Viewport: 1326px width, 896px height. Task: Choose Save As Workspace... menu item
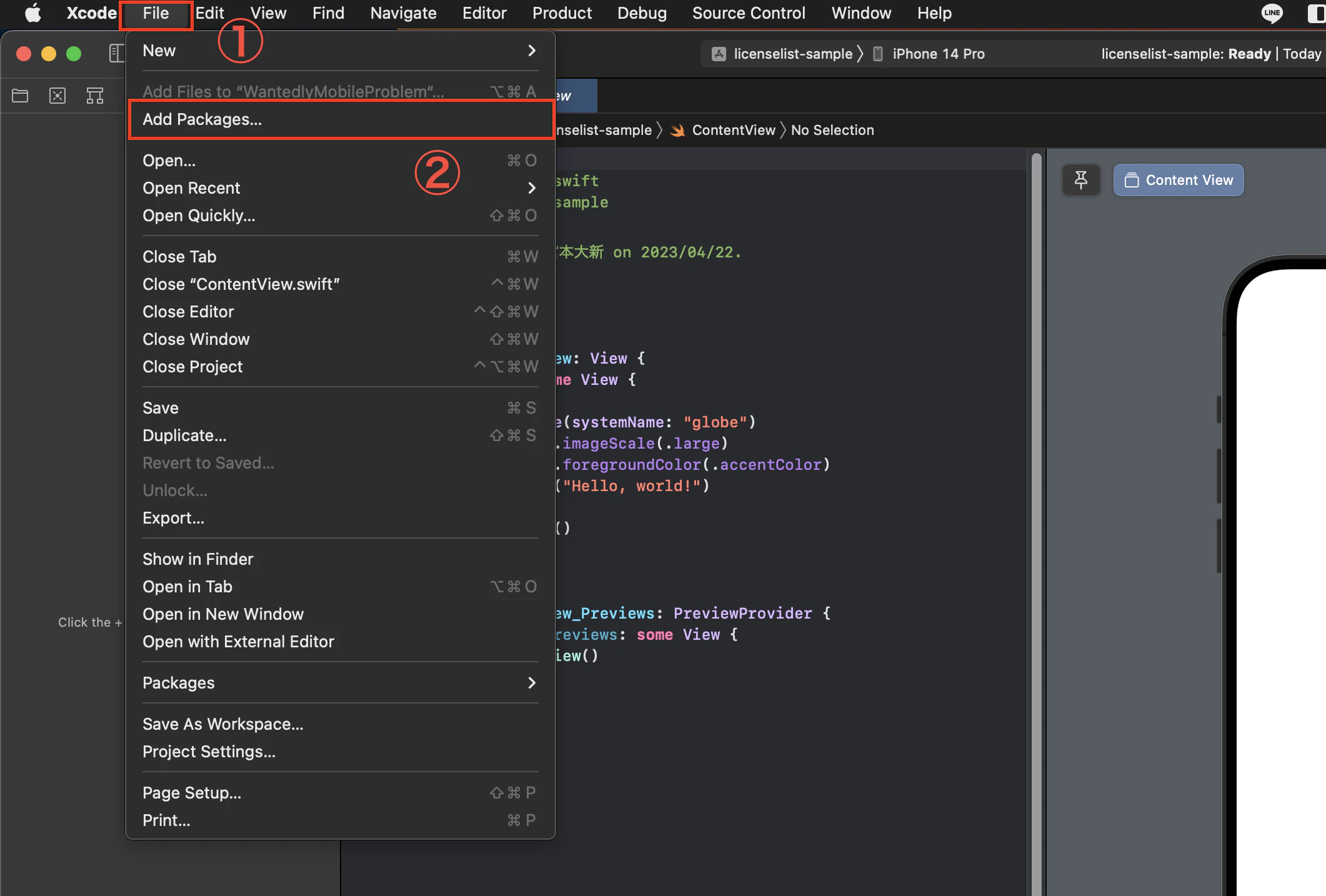tap(341, 724)
